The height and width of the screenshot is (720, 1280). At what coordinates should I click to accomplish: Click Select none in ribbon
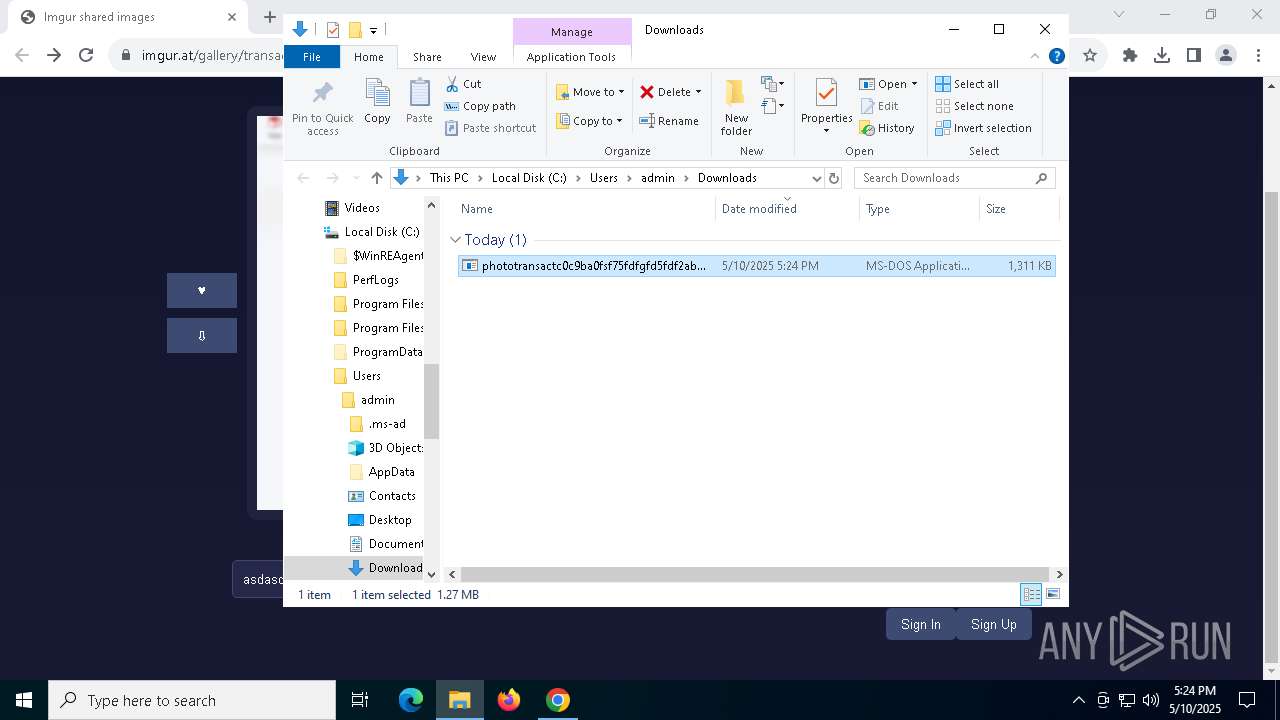pos(974,106)
